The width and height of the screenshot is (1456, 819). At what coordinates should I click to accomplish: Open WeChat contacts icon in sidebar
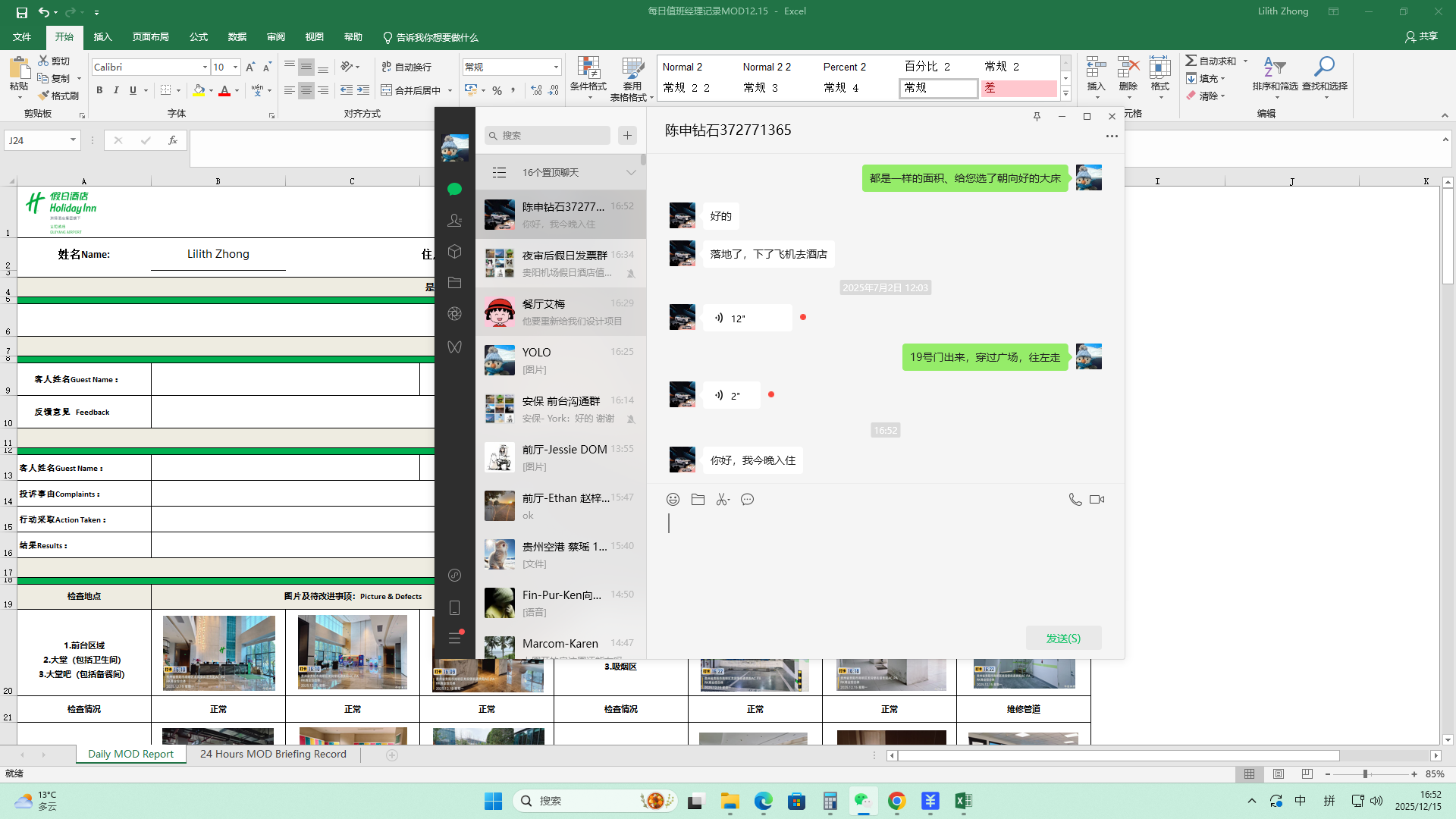point(454,220)
